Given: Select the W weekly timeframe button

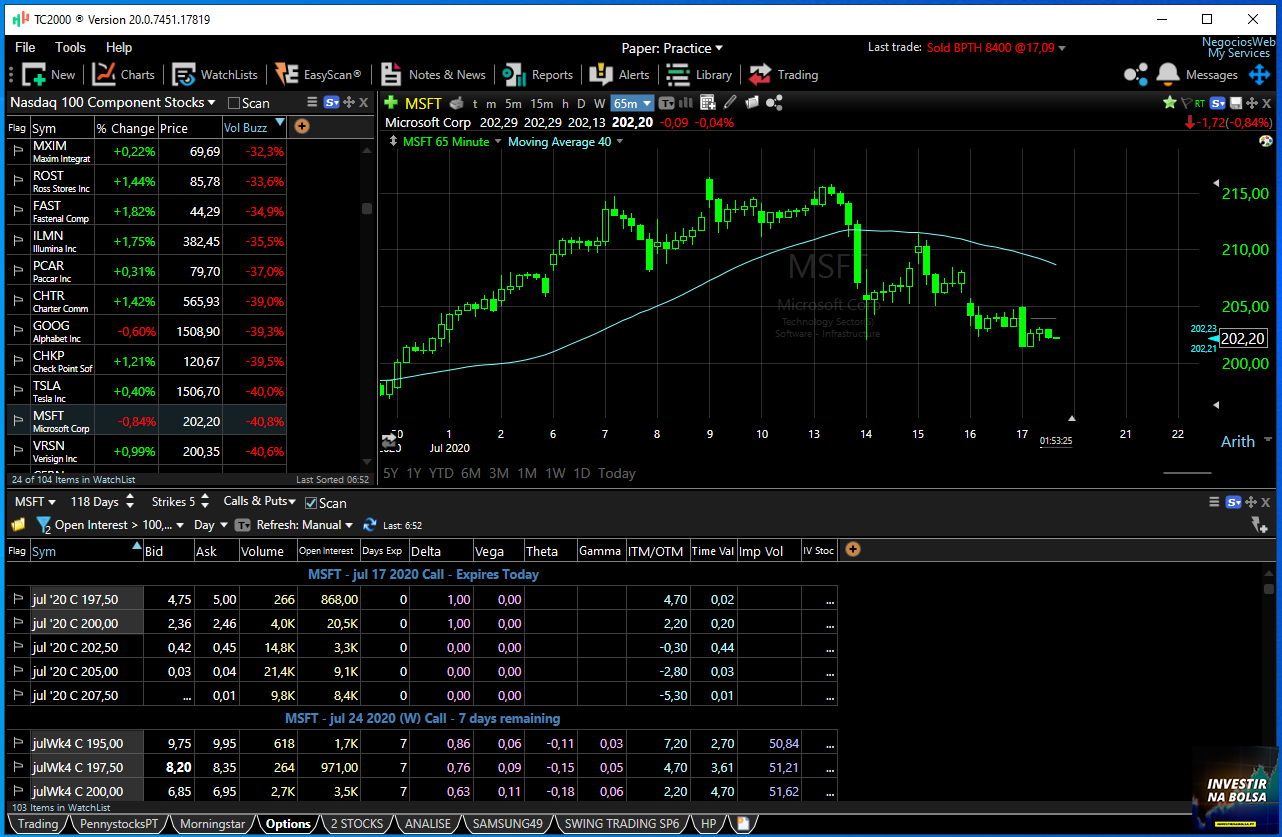Looking at the screenshot, I should coord(599,103).
